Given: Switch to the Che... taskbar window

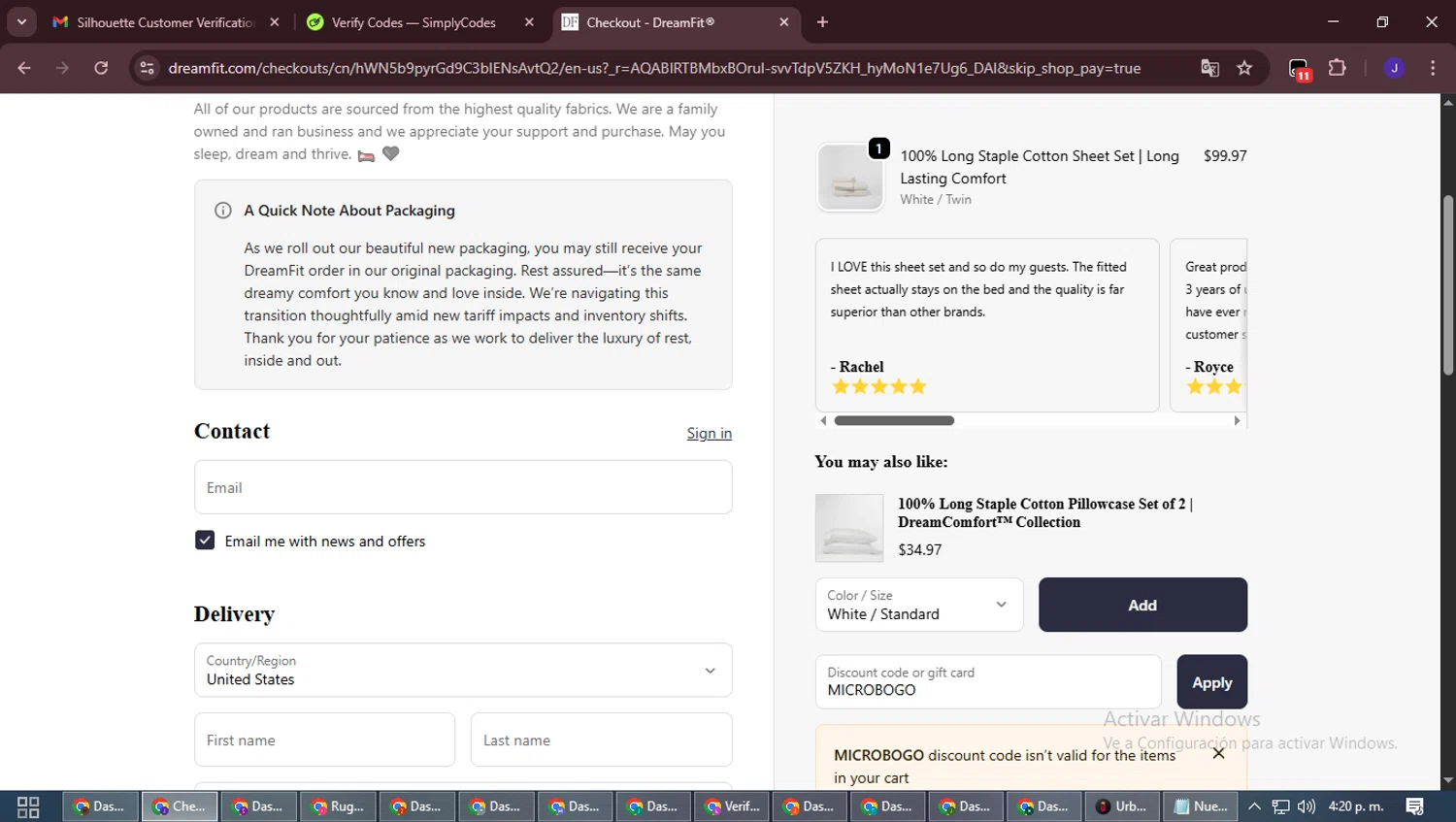Looking at the screenshot, I should click(180, 806).
